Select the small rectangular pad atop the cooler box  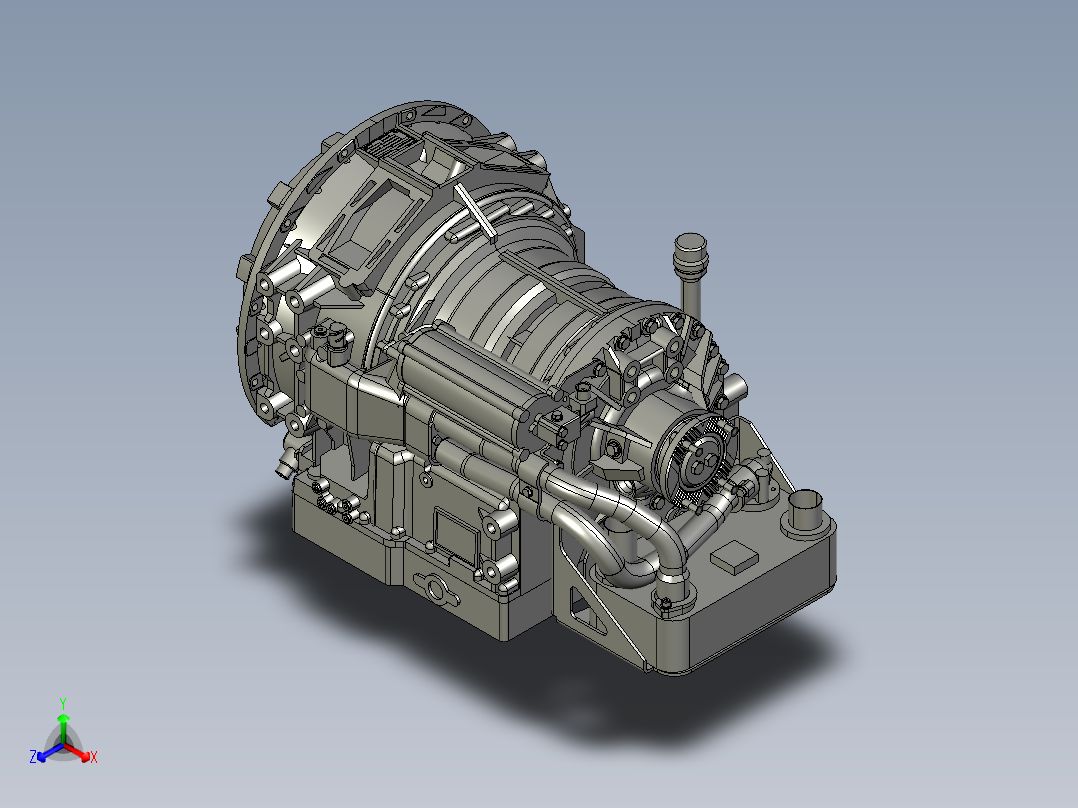[735, 556]
